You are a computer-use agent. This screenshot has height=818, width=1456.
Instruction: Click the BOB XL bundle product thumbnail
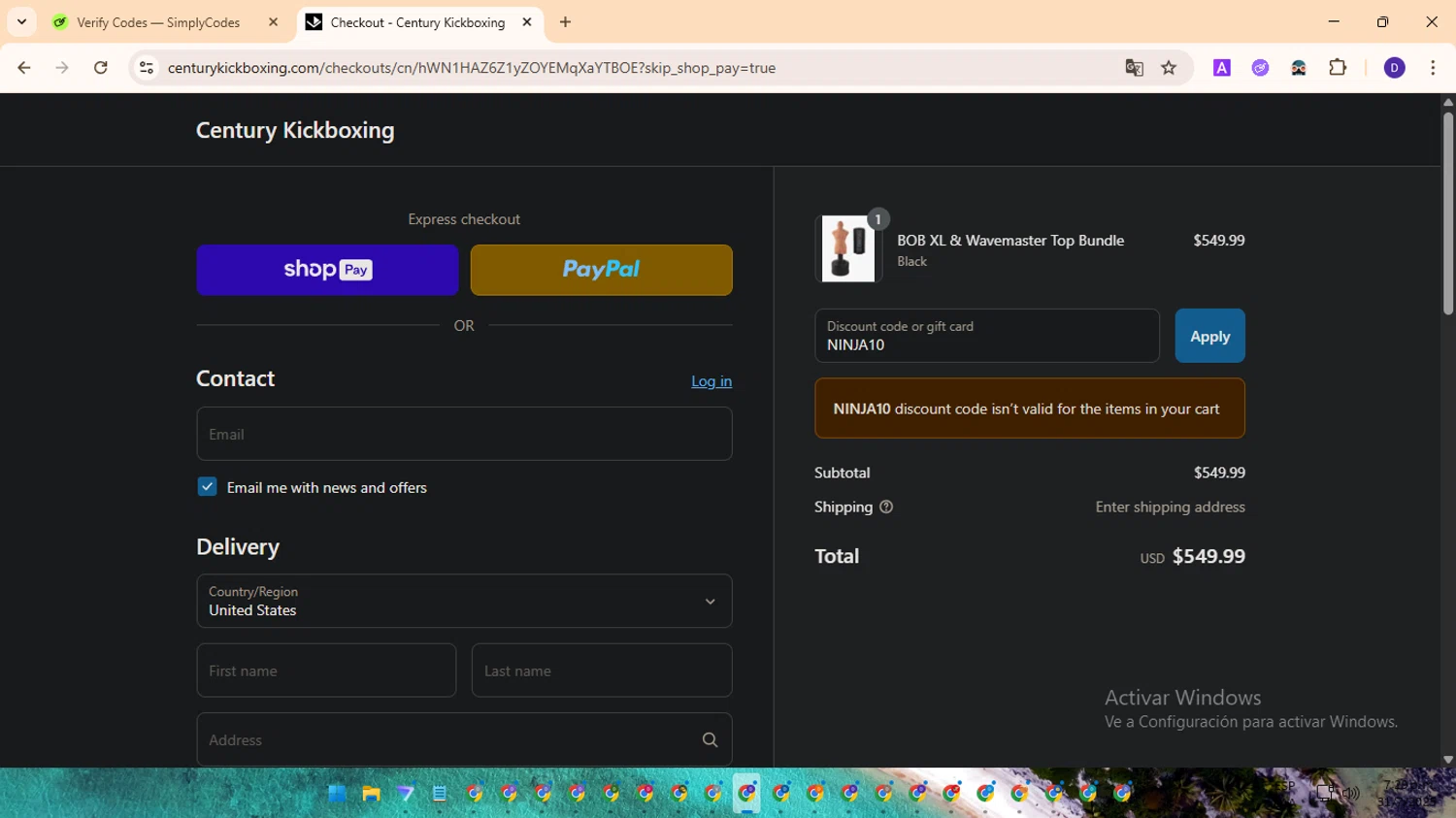tap(848, 248)
